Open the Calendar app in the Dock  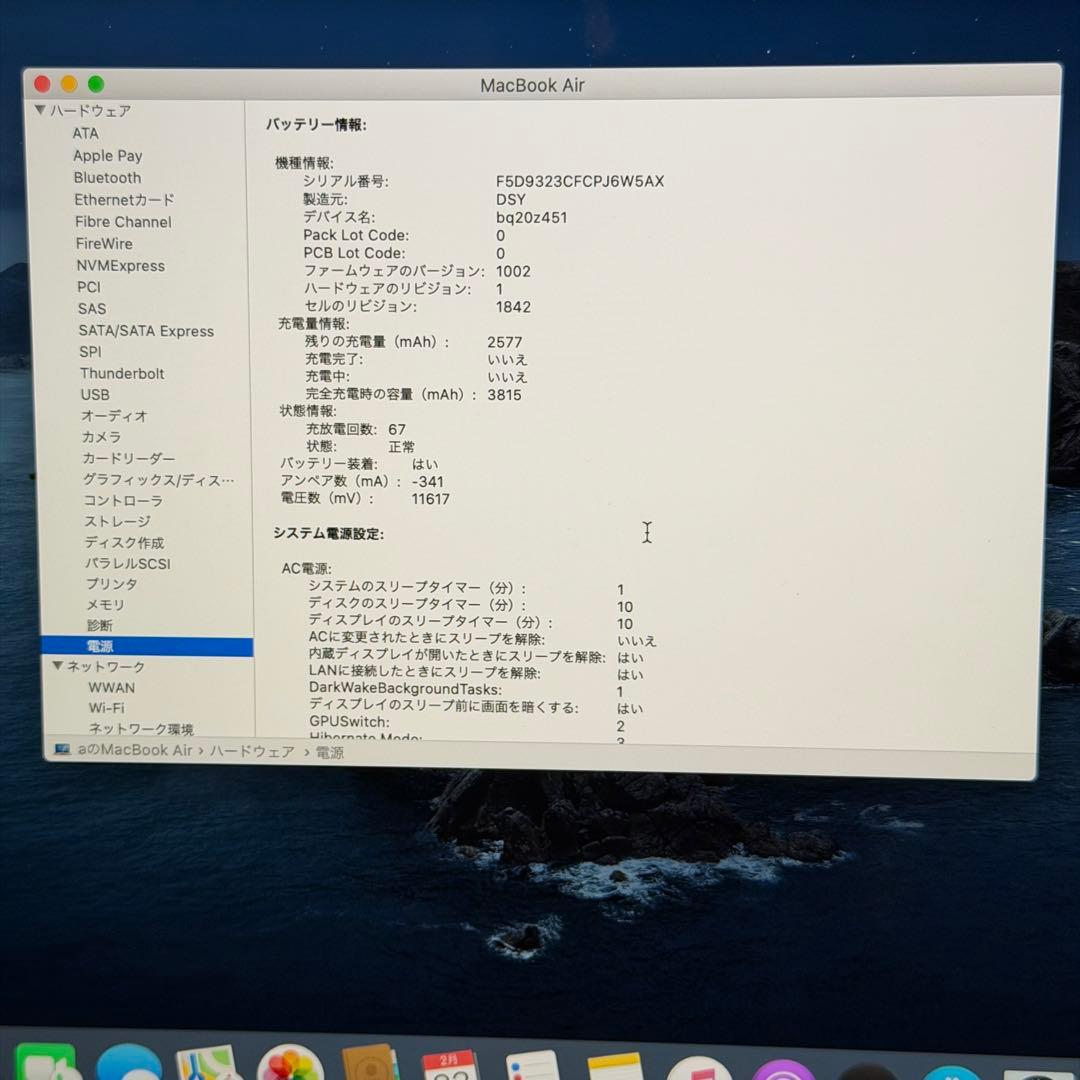(x=450, y=1065)
